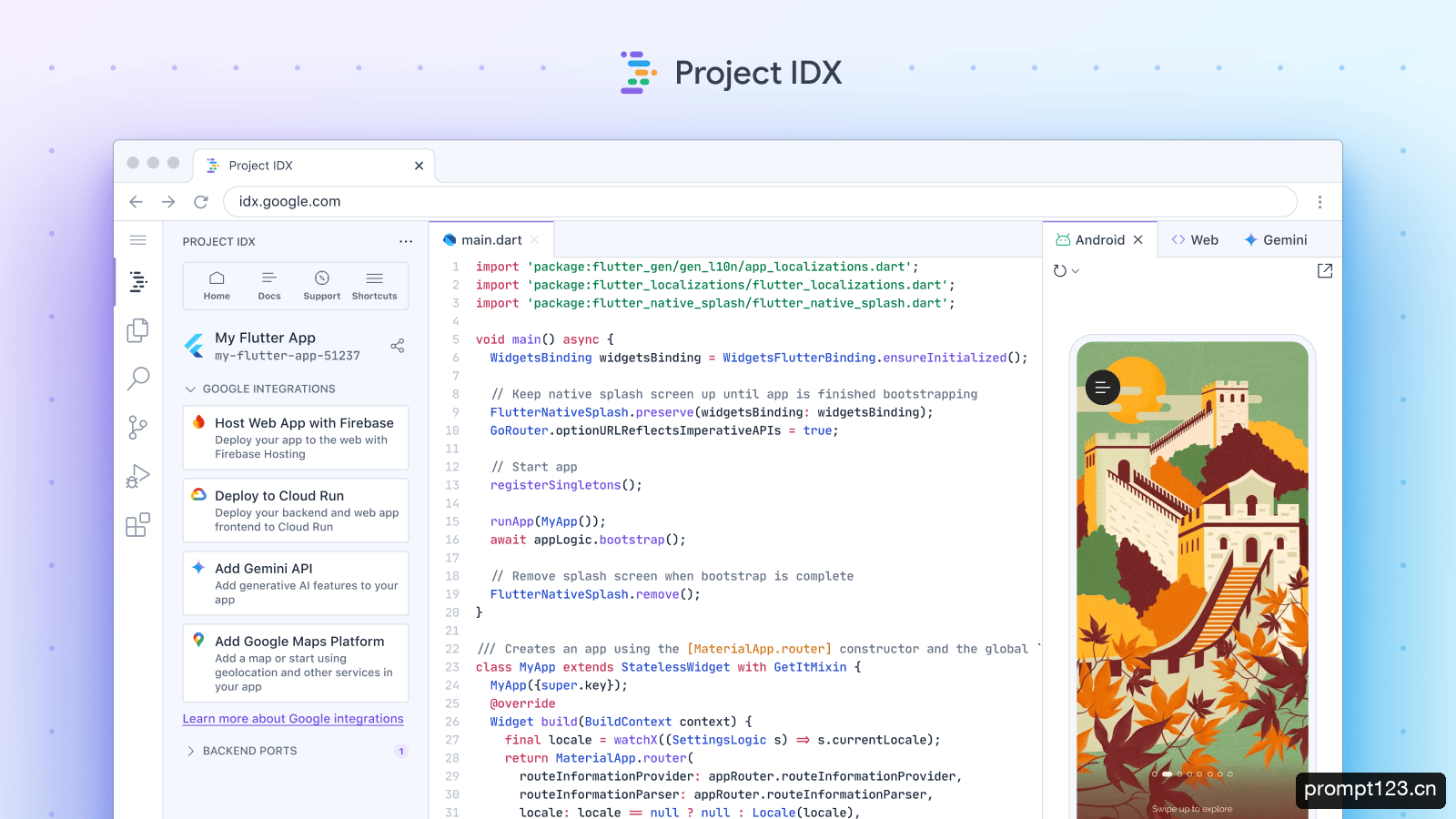1456x819 pixels.
Task: Open the Extensions icon
Action: [138, 525]
